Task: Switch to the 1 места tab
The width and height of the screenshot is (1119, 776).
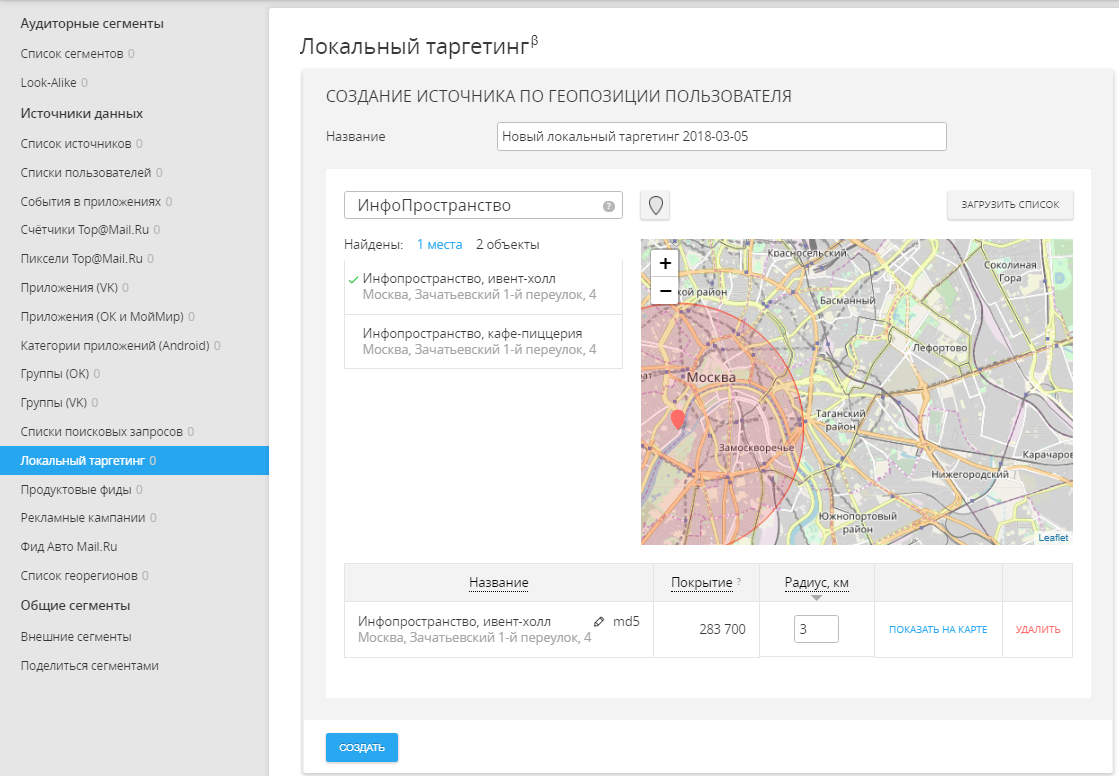Action: 439,244
